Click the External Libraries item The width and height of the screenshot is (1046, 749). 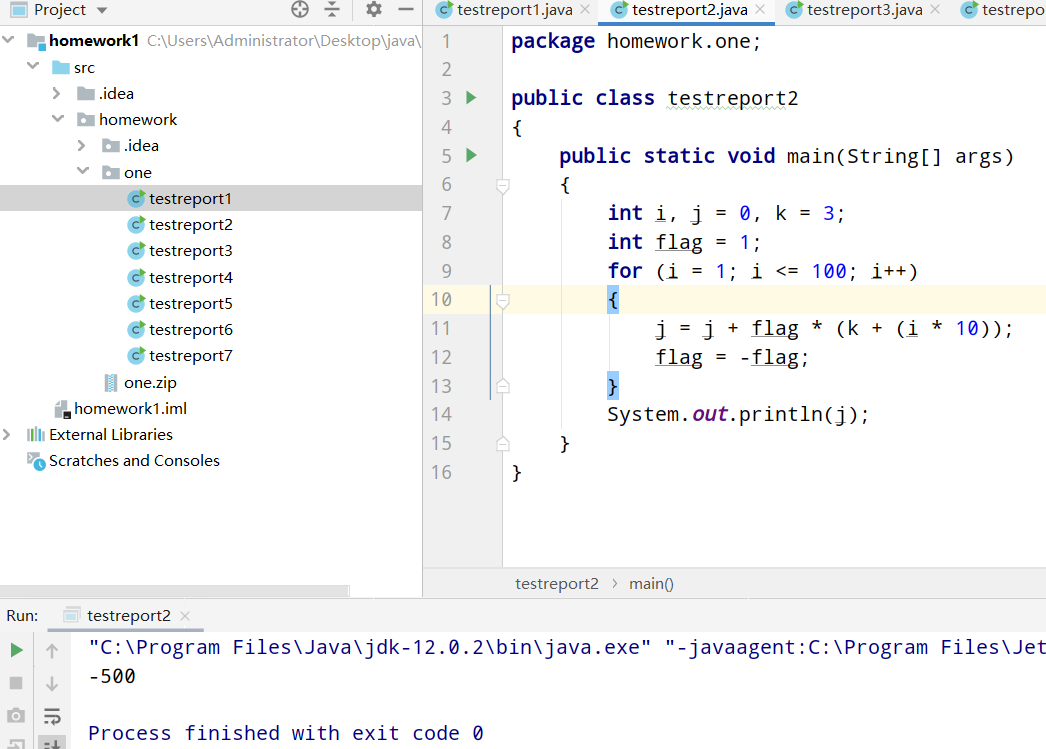(111, 435)
